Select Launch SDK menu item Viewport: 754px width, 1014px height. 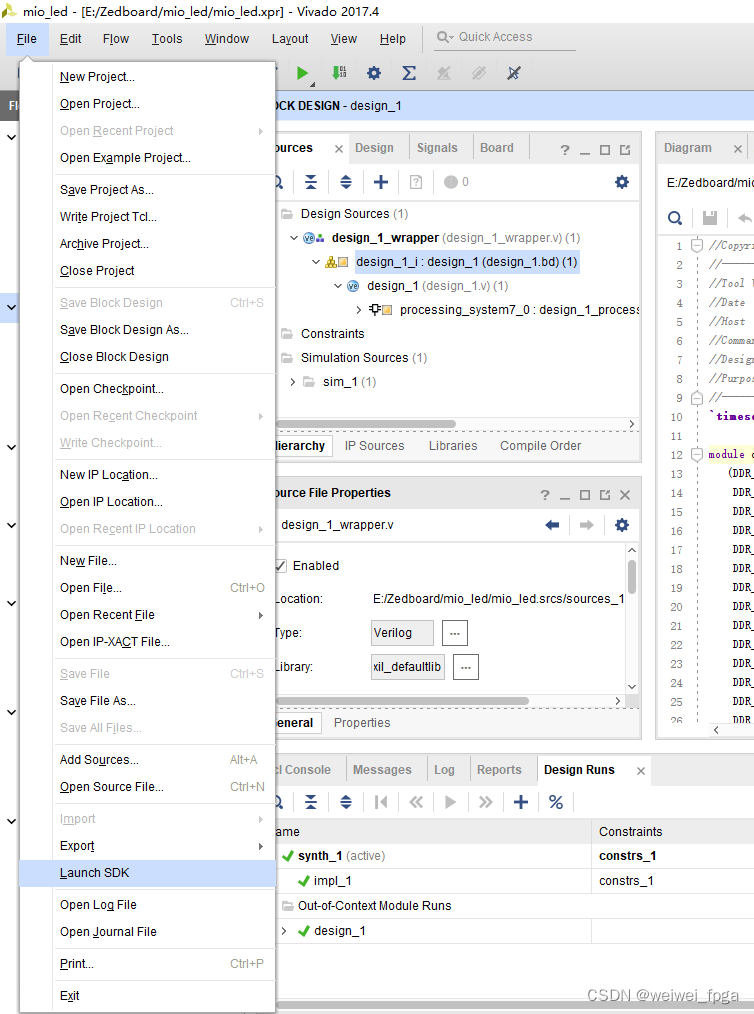coord(148,873)
